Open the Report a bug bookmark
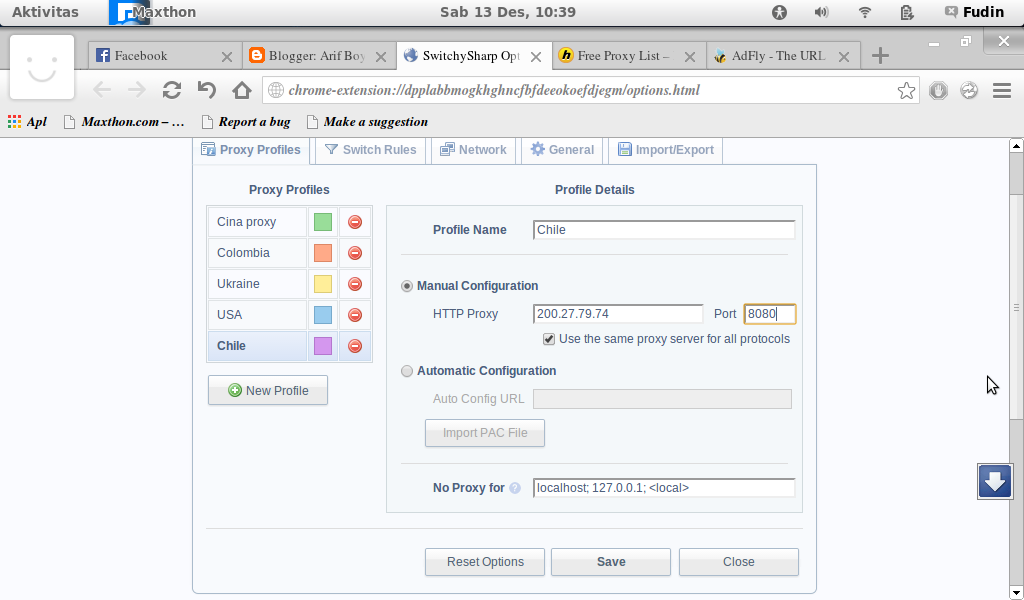Viewport: 1024px width, 600px height. (x=246, y=121)
